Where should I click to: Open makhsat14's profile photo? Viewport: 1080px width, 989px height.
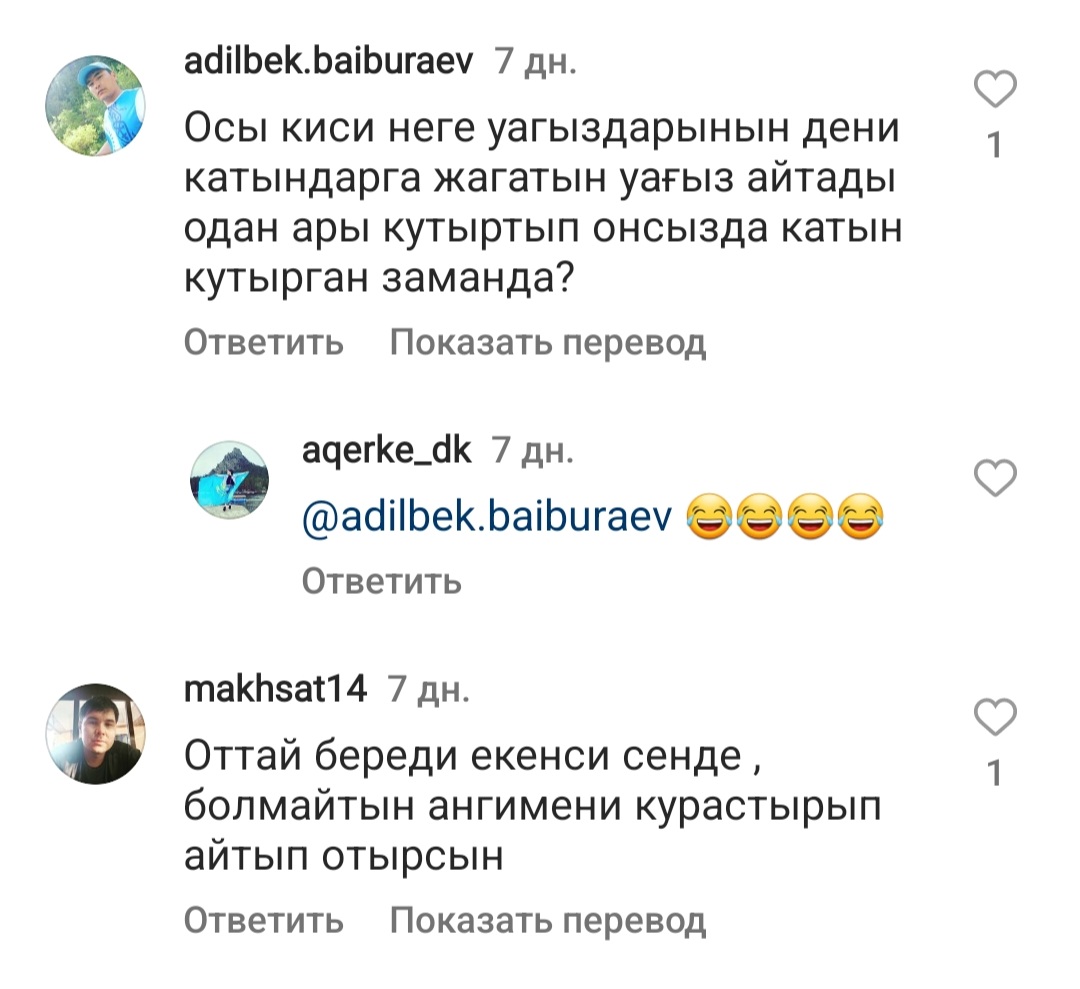[x=95, y=733]
